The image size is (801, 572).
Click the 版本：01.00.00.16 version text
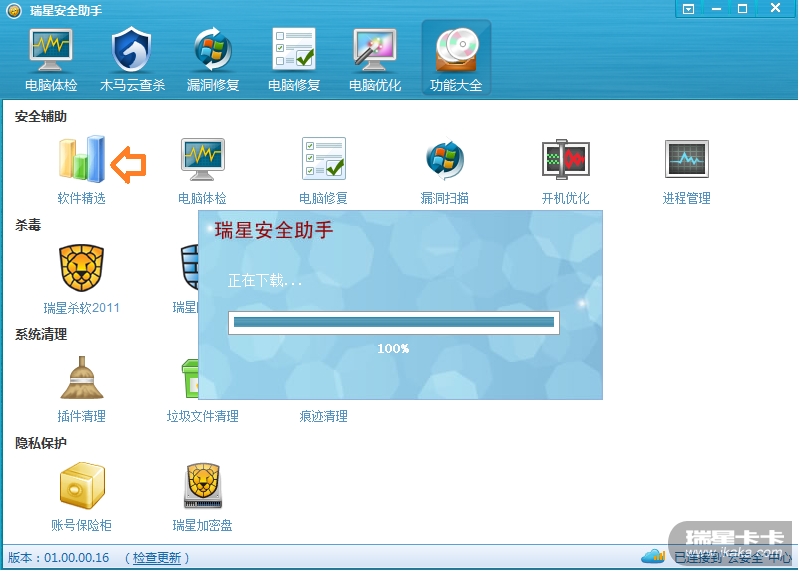click(58, 558)
